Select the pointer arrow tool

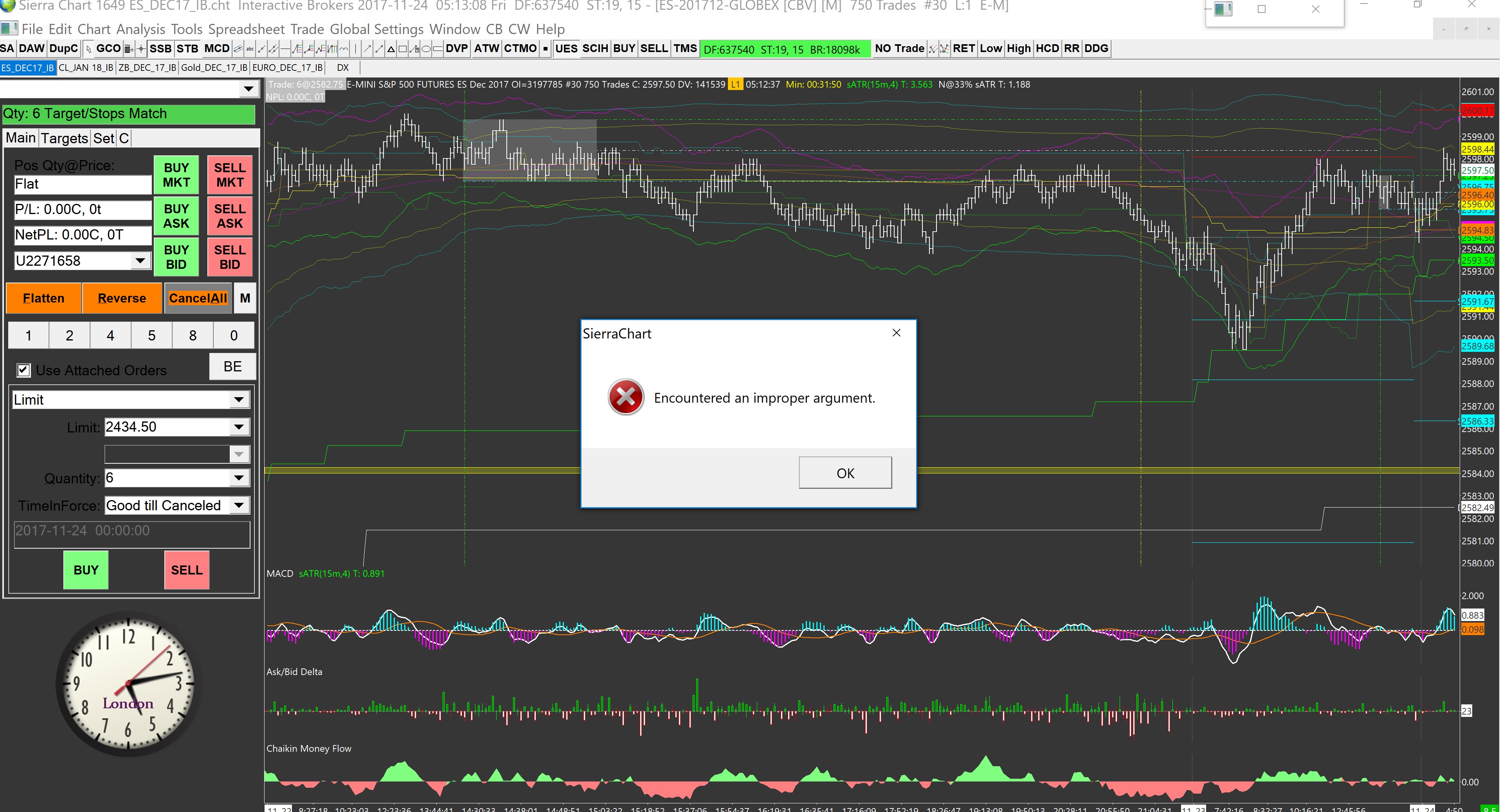[88, 49]
